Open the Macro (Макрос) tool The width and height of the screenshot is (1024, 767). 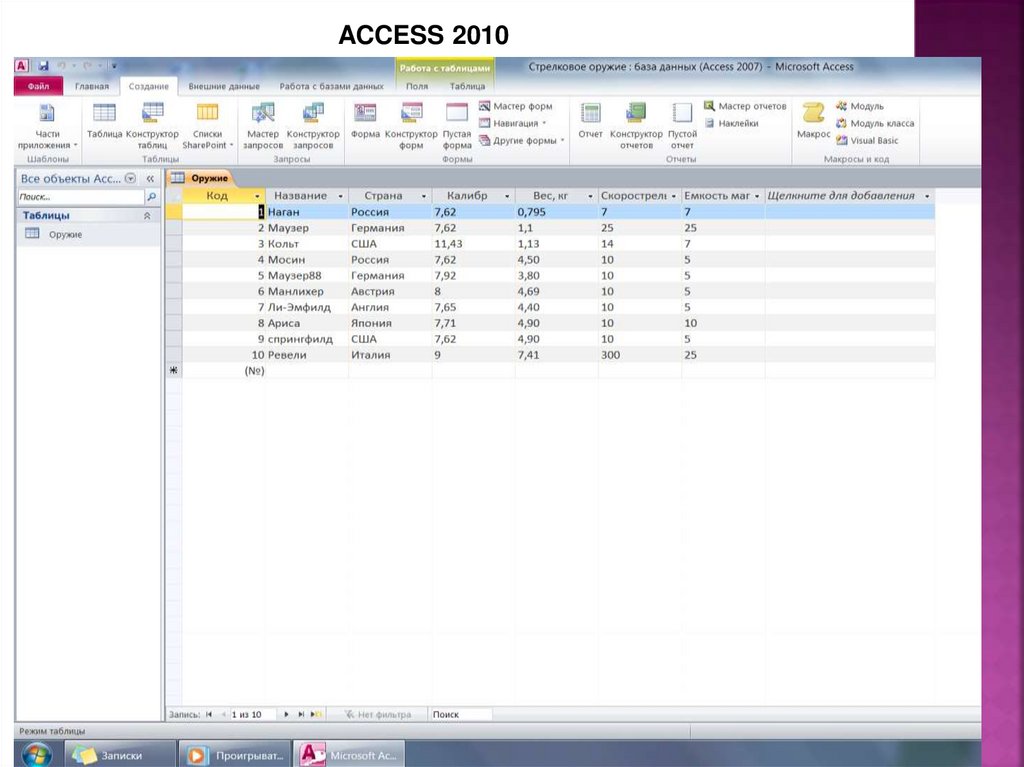click(x=813, y=113)
